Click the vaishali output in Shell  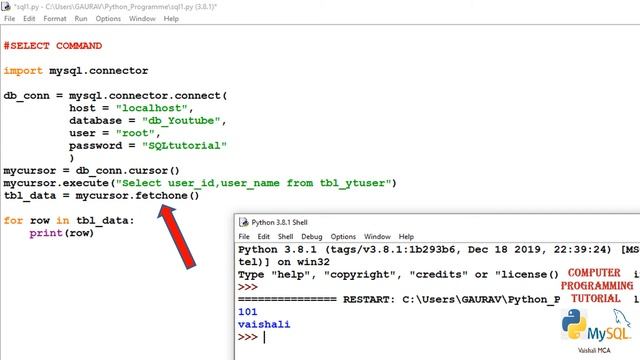[264, 324]
